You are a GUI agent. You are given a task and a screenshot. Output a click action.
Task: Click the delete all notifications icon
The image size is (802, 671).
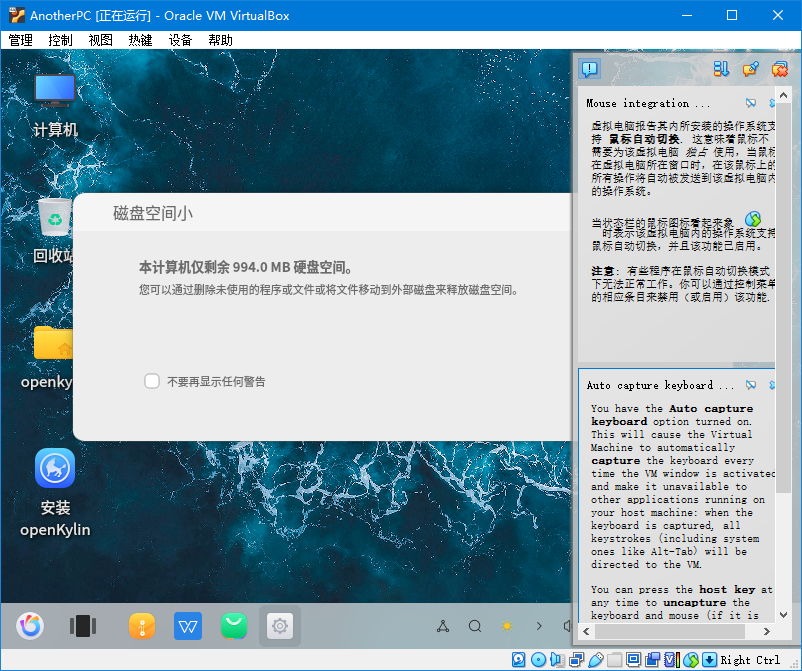779,69
